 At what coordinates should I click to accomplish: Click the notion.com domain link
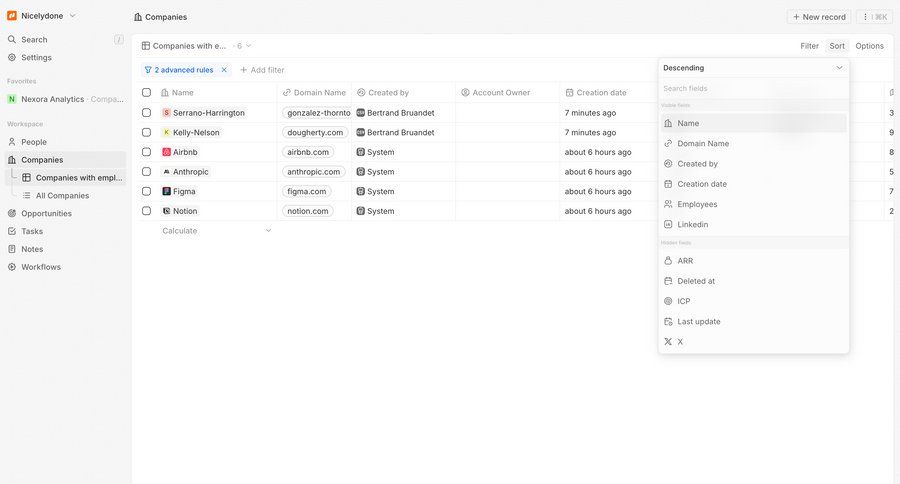point(308,211)
